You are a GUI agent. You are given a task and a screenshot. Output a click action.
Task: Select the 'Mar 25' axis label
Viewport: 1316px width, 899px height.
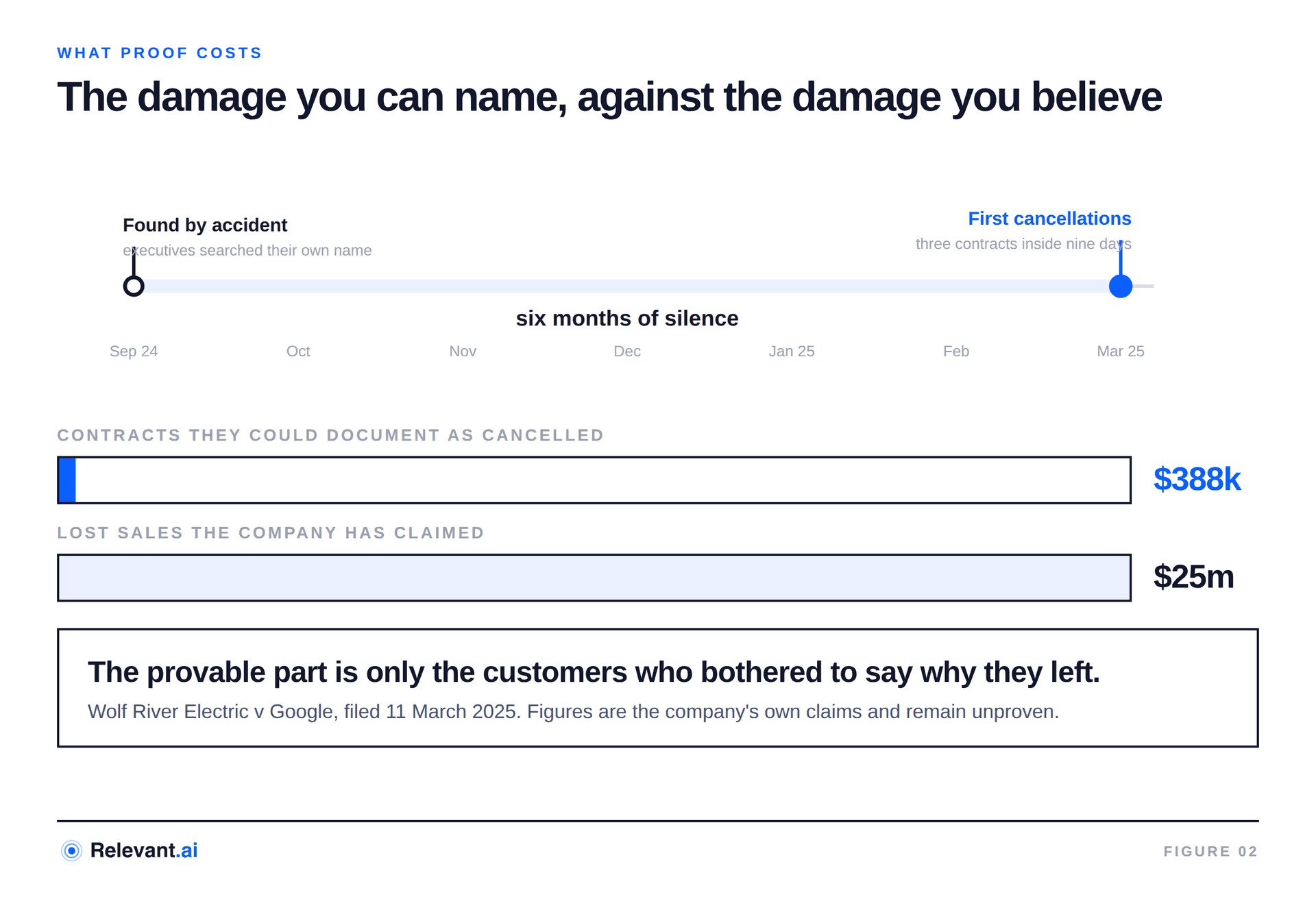1121,352
